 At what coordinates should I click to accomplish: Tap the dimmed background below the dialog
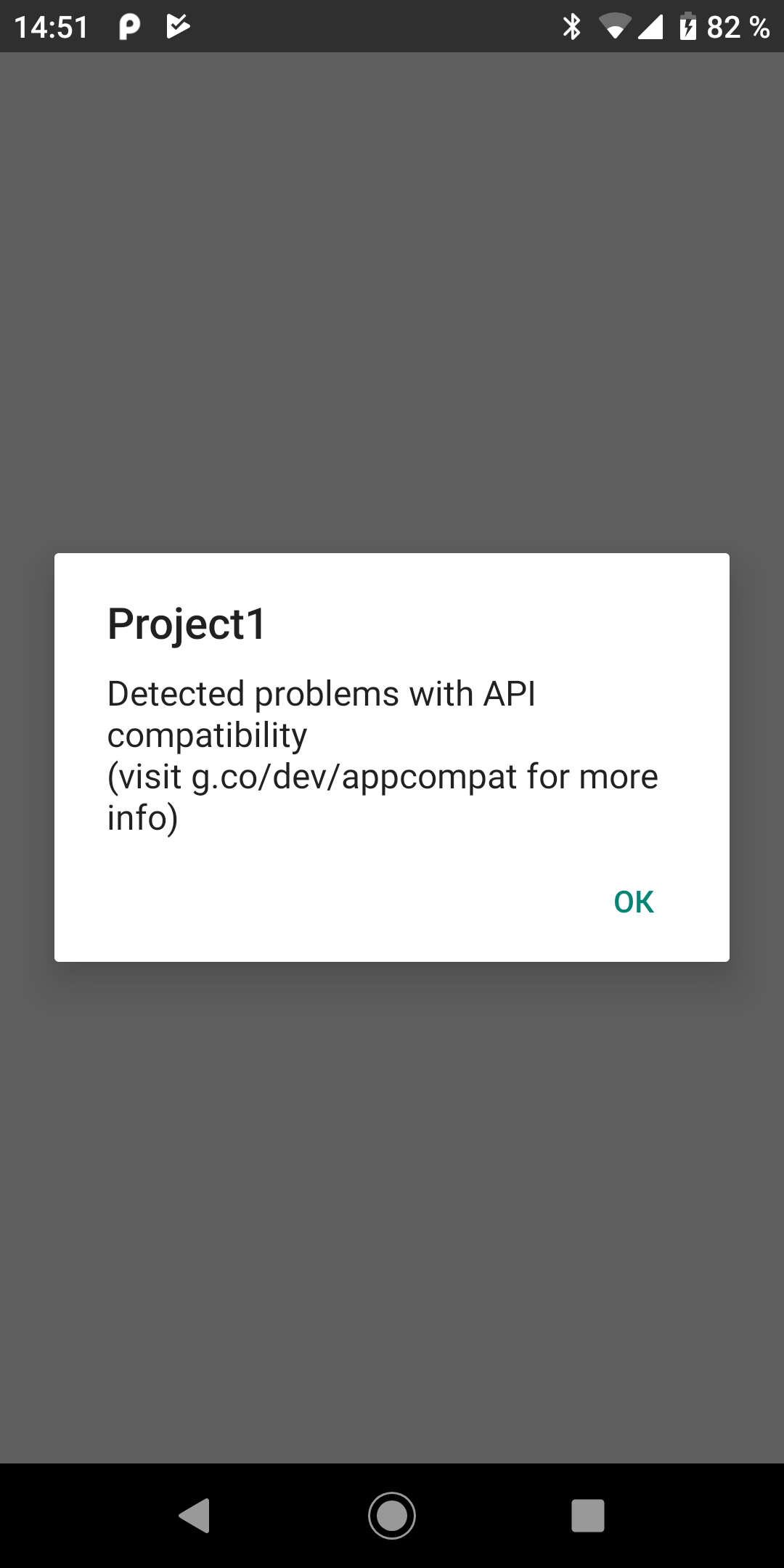[x=392, y=1212]
